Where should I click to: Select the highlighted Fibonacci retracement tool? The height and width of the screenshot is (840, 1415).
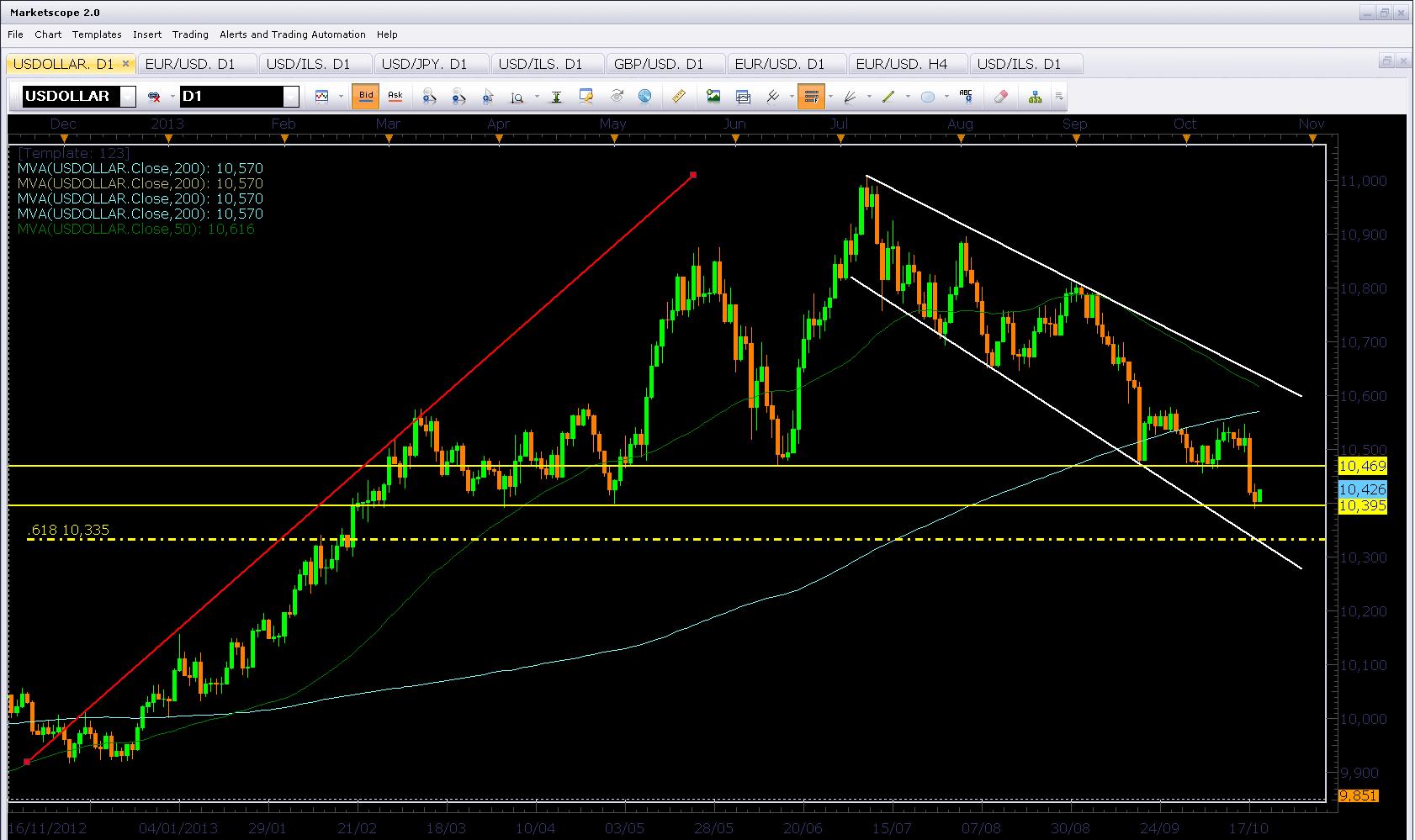tap(811, 97)
